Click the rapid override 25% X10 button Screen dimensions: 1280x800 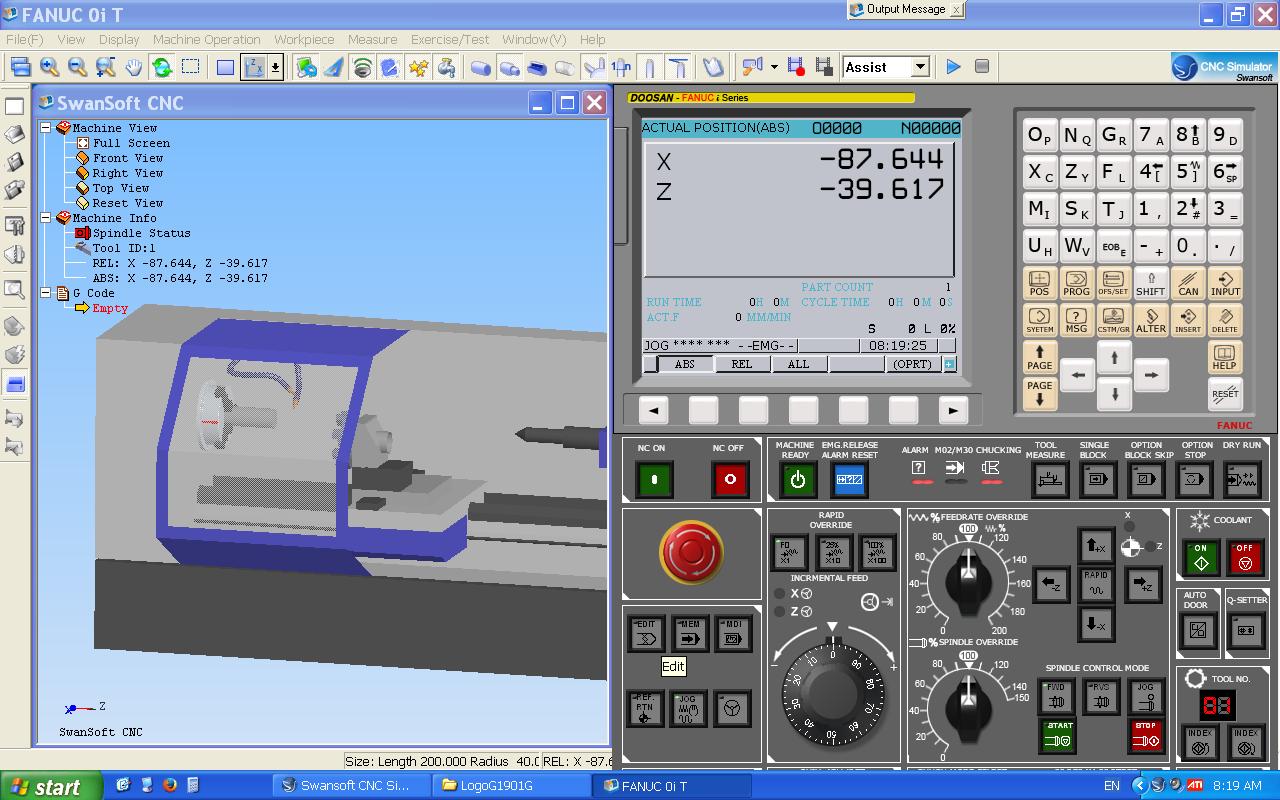pyautogui.click(x=834, y=553)
